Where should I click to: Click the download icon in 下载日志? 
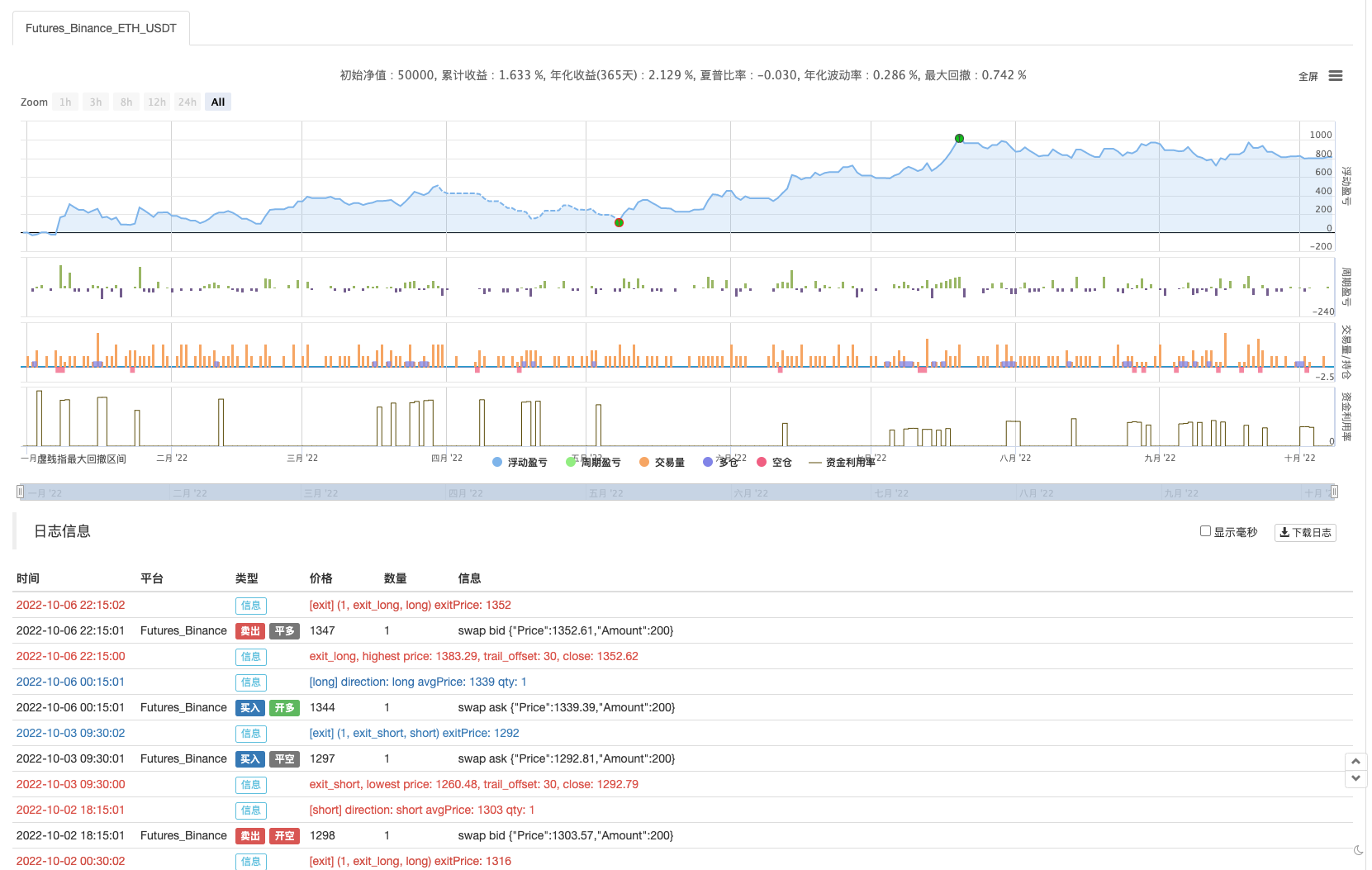pos(1284,533)
